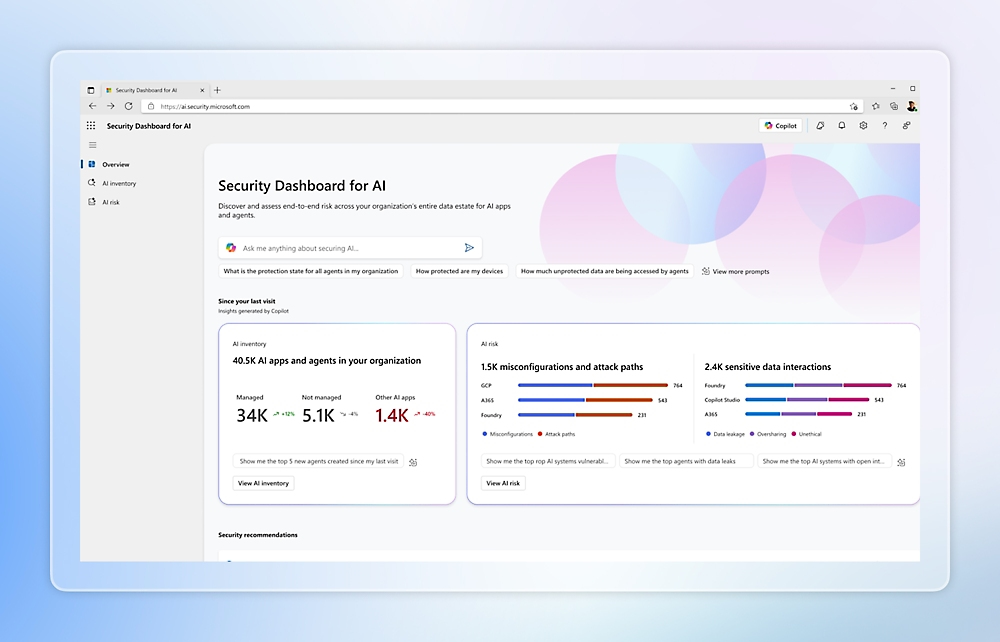Select AI inventory in the sidebar
This screenshot has width=1000, height=642.
coord(118,183)
